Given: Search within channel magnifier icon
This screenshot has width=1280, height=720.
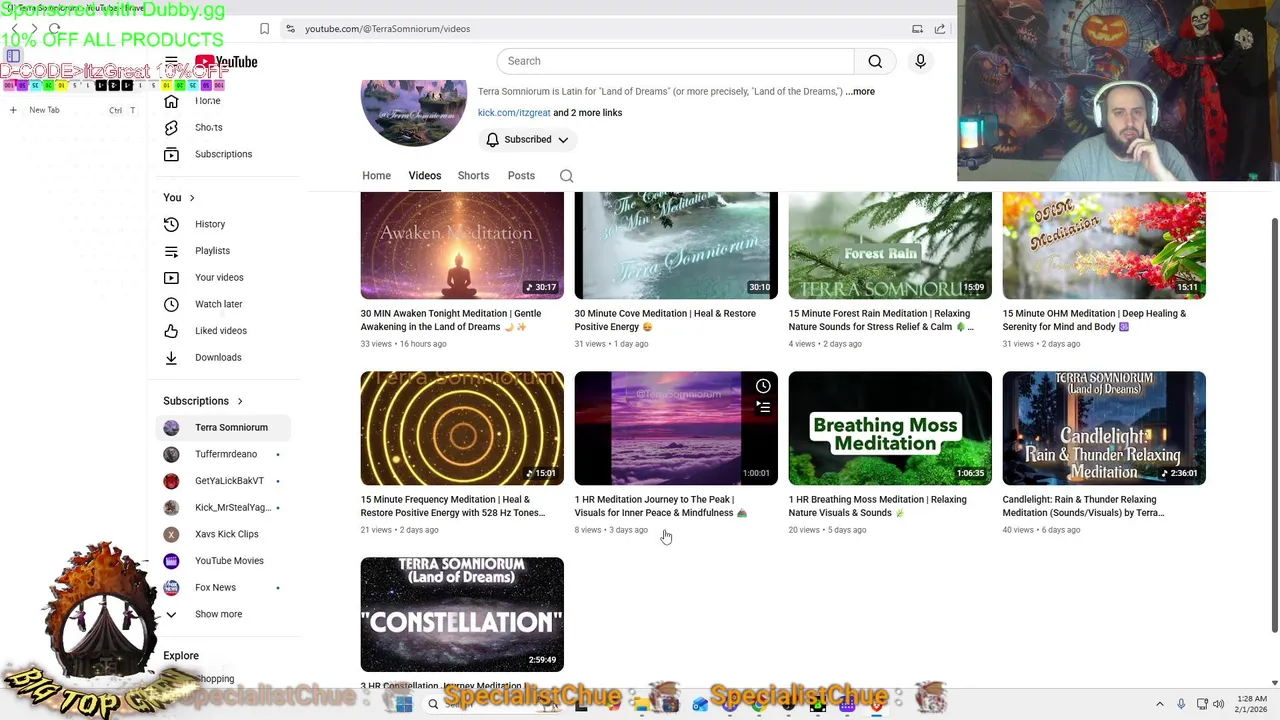Looking at the screenshot, I should pyautogui.click(x=566, y=176).
